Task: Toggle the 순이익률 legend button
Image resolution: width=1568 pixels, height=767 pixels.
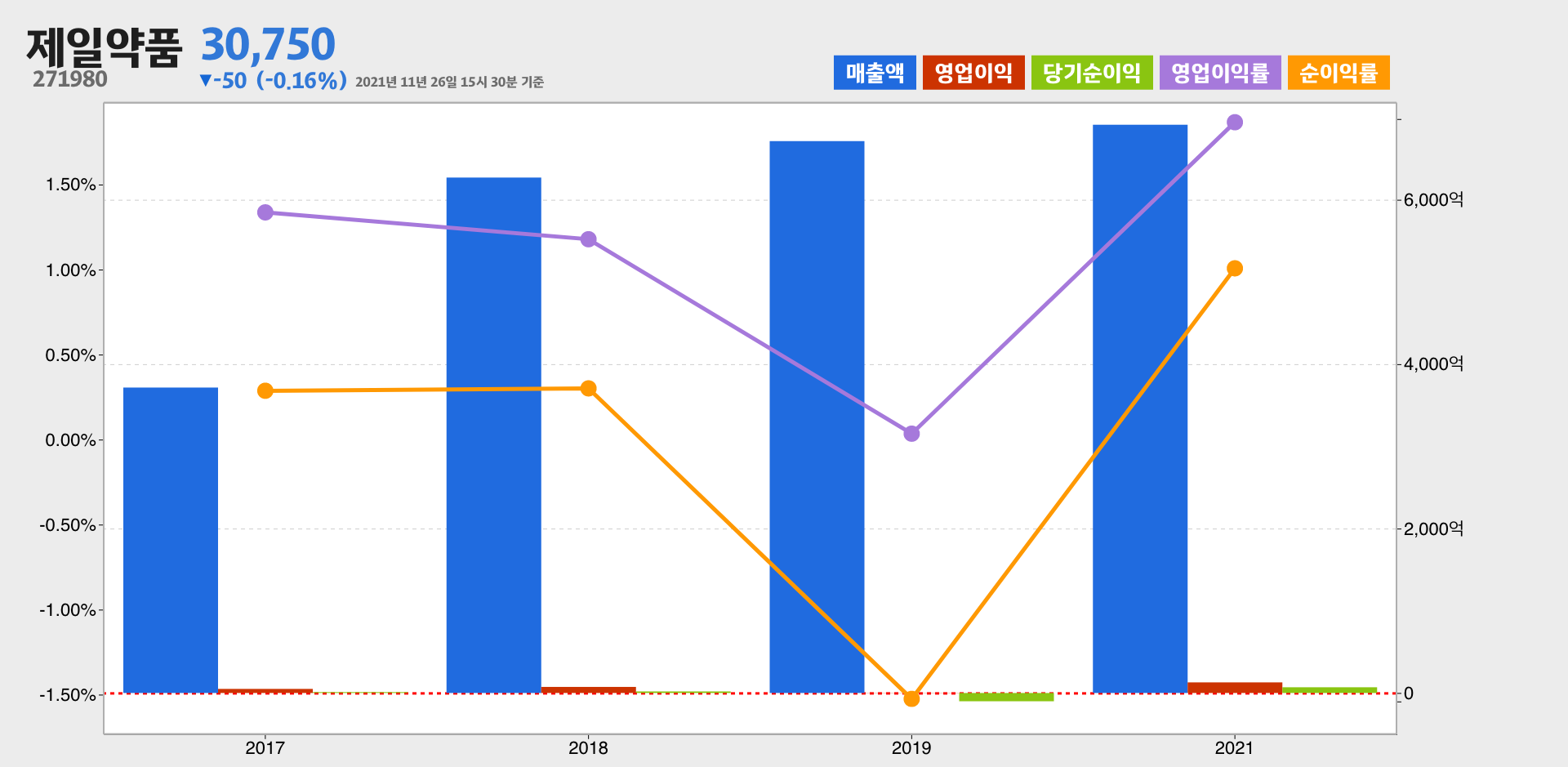Action: 1339,73
